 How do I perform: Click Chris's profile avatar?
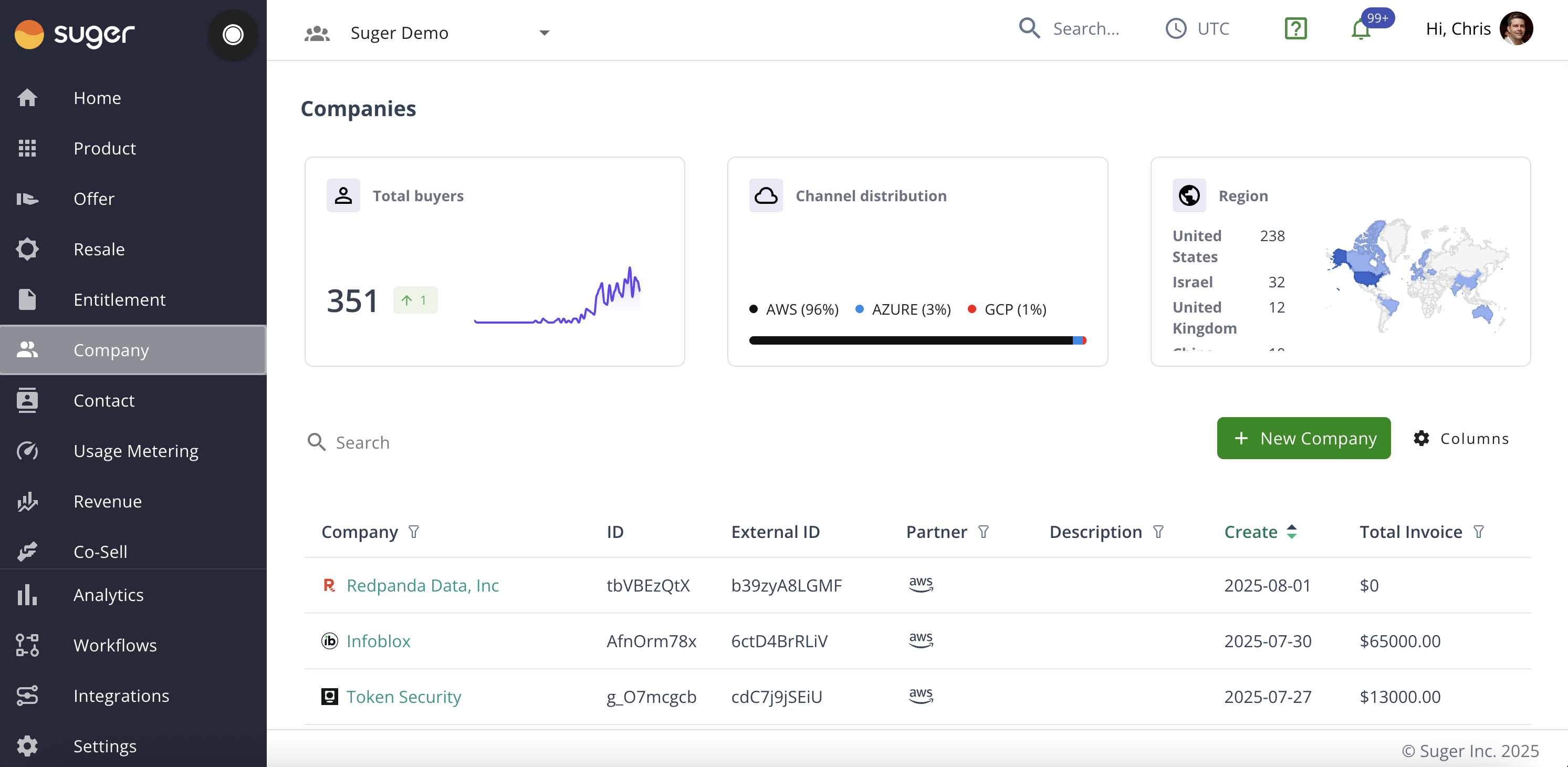point(1516,28)
